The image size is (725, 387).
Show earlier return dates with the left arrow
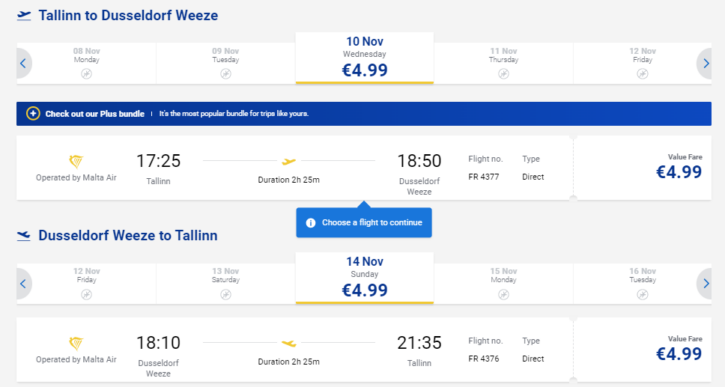pos(23,283)
